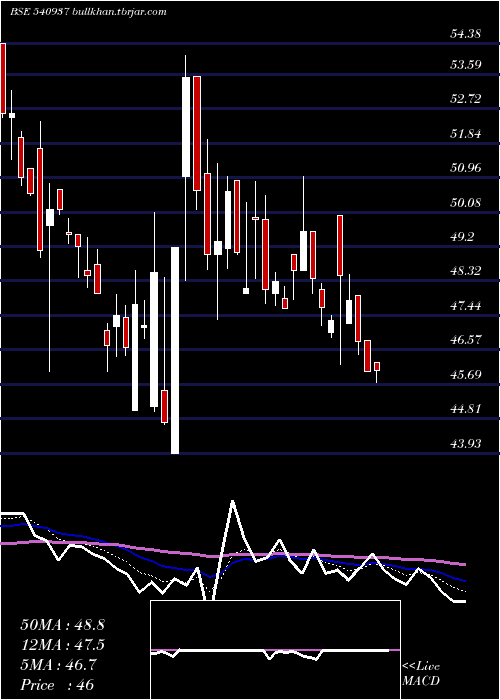
Task: Click the BSE 540937 bullkhan.tbrjar.com header text
Action: click(88, 12)
